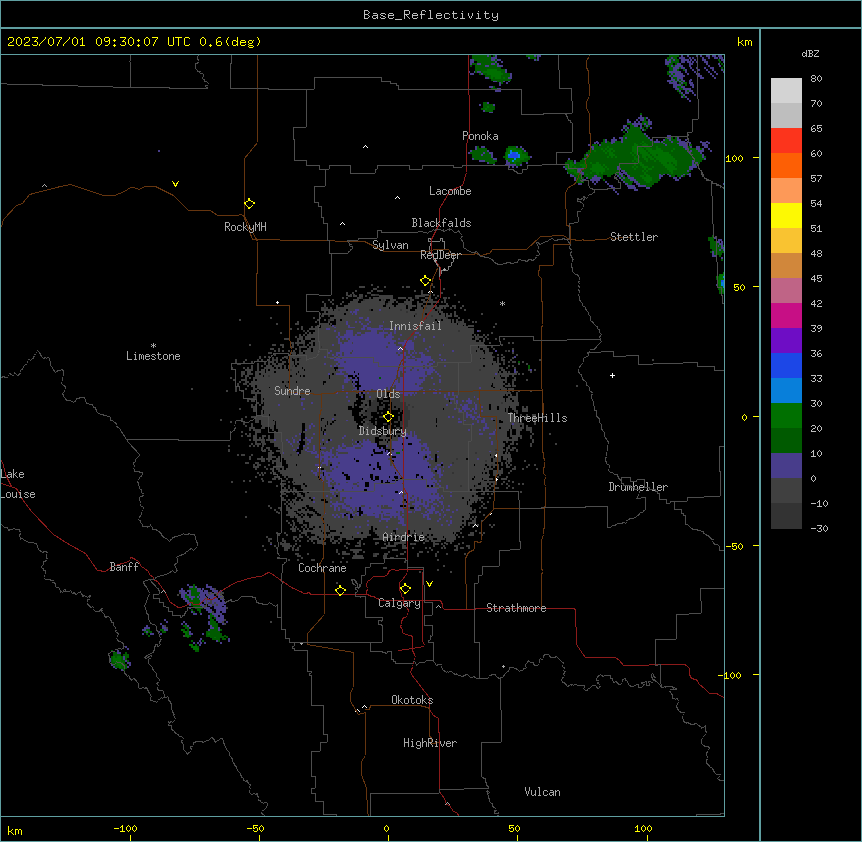
Task: Click the white plus marker west of Drumheller
Action: click(612, 375)
